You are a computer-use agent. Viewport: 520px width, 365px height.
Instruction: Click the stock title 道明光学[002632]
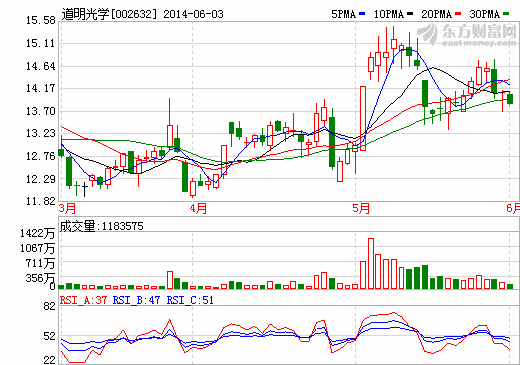tap(109, 14)
